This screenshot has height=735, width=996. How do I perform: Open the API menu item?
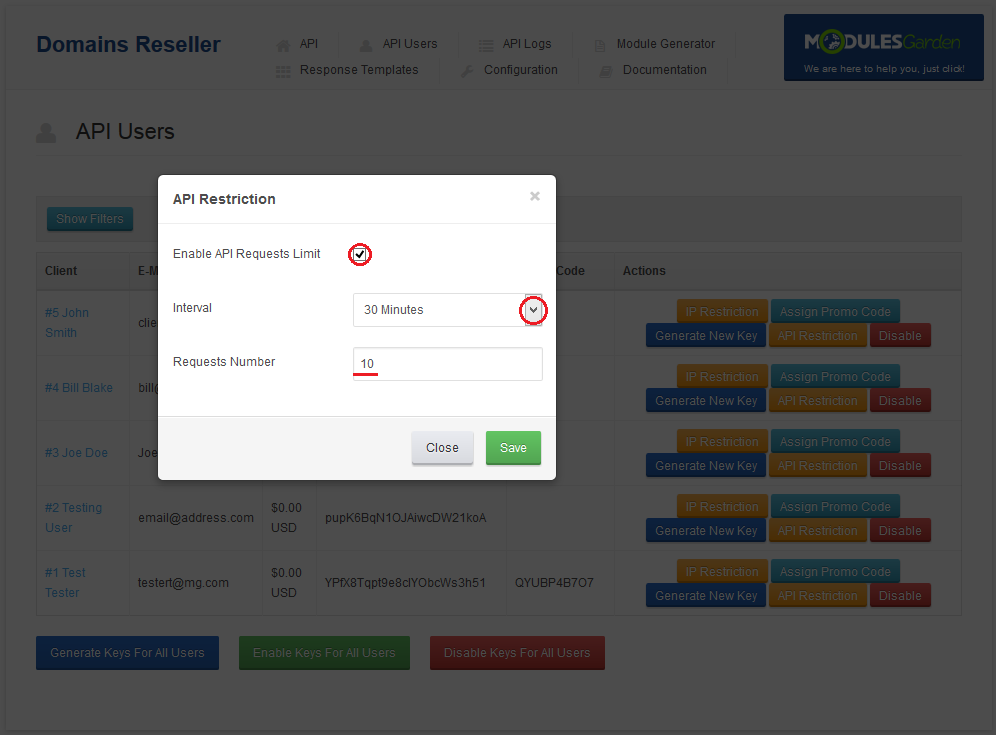[309, 44]
